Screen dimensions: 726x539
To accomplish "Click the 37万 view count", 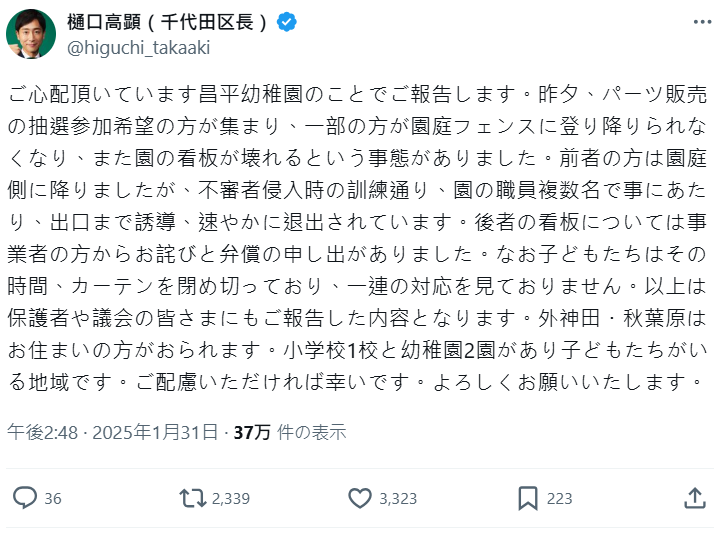I will 252,432.
